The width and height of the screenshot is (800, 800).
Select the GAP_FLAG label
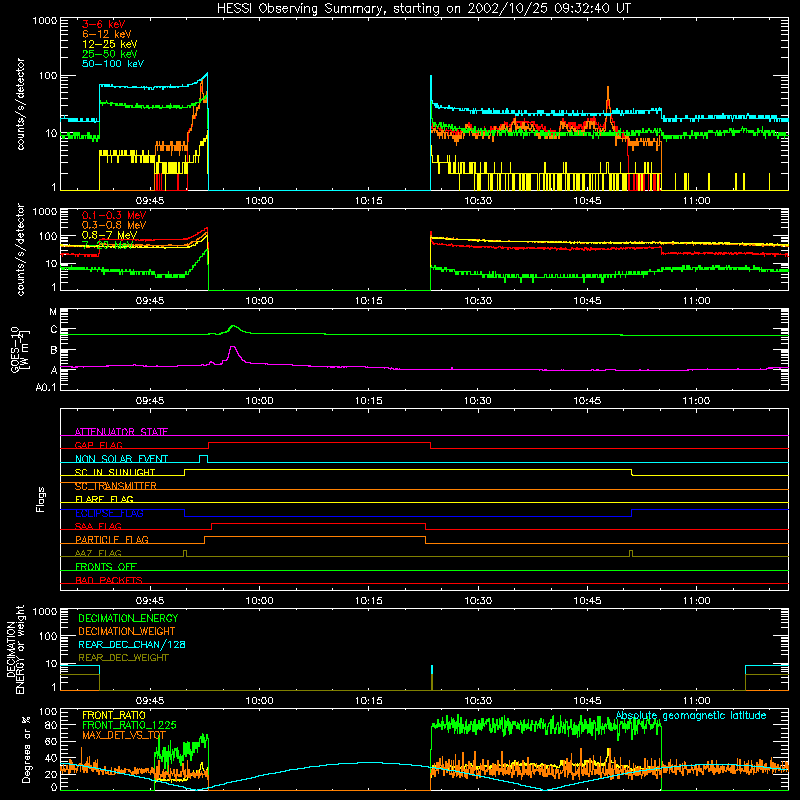pyautogui.click(x=98, y=445)
